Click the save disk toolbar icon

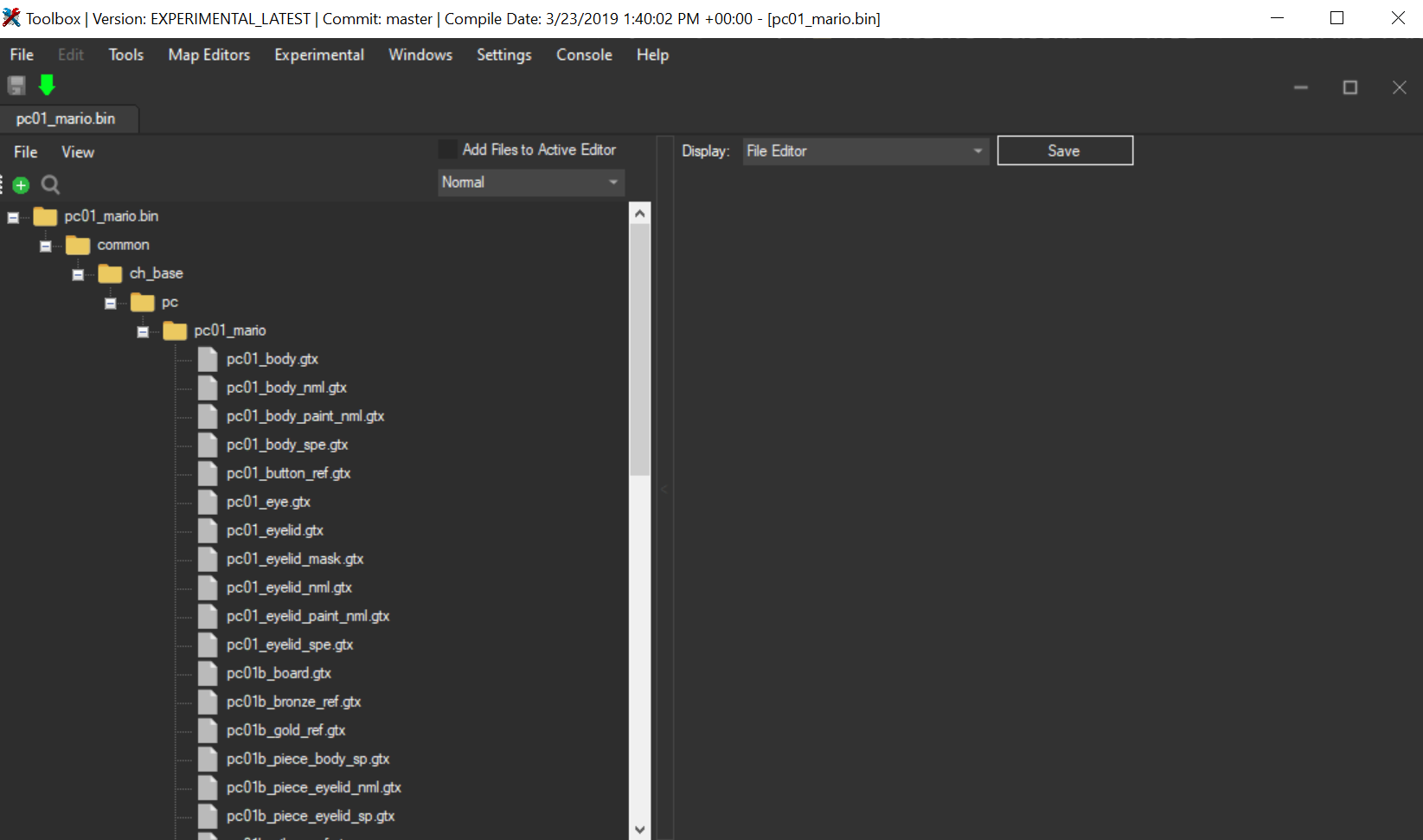click(x=16, y=85)
